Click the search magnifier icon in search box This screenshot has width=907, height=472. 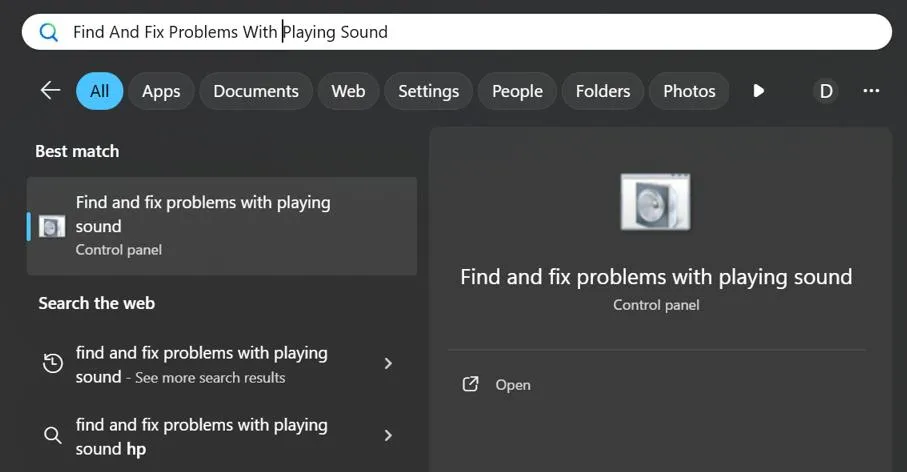tap(48, 32)
